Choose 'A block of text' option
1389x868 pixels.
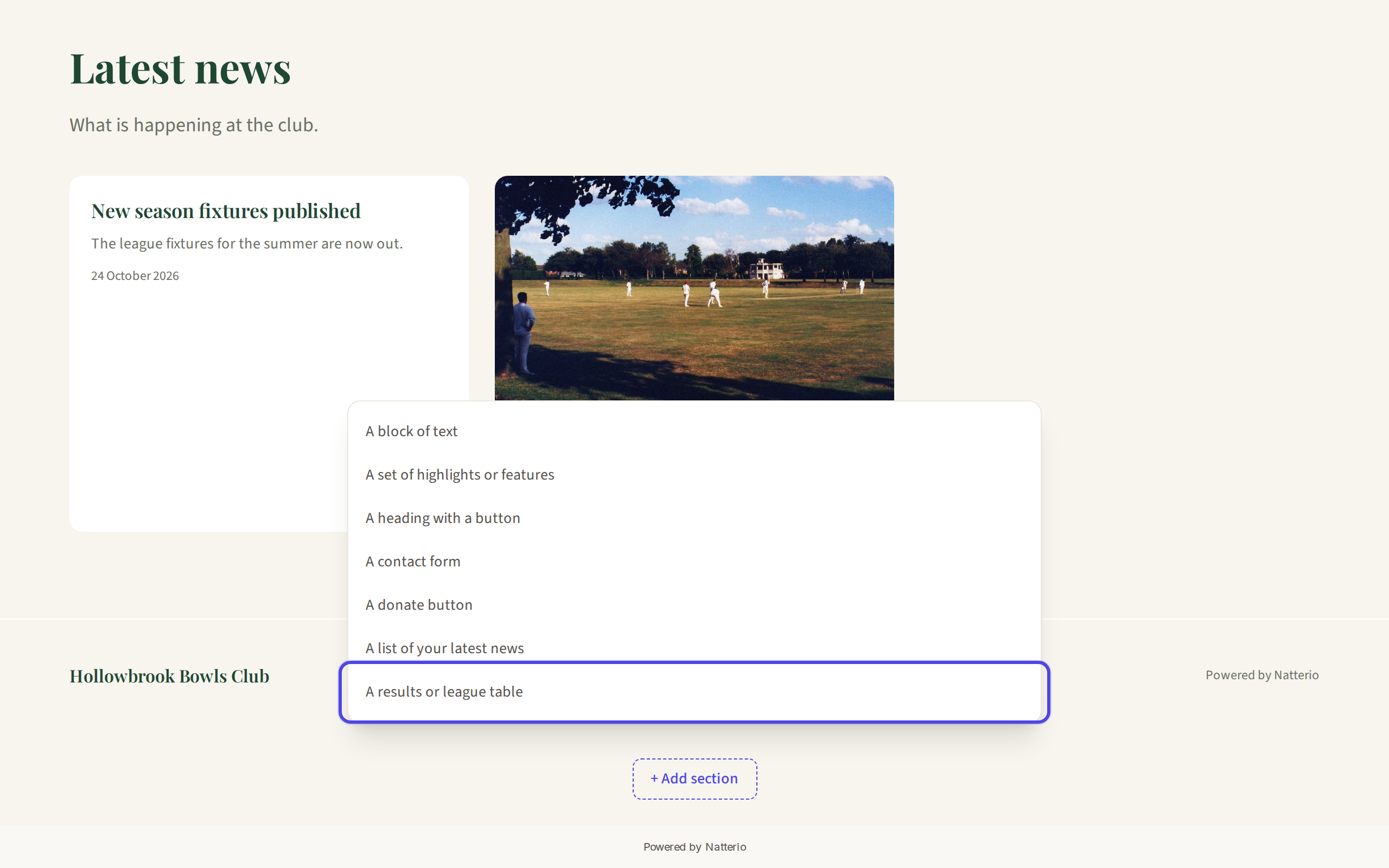pyautogui.click(x=694, y=431)
